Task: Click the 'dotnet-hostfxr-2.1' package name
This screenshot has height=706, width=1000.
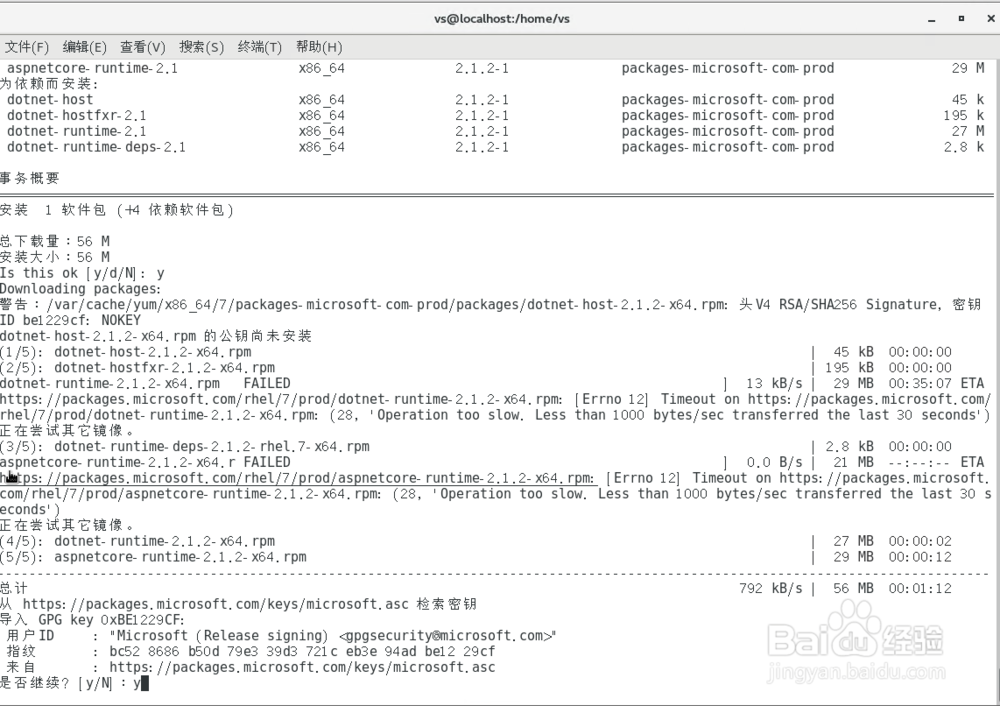Action: pos(77,115)
